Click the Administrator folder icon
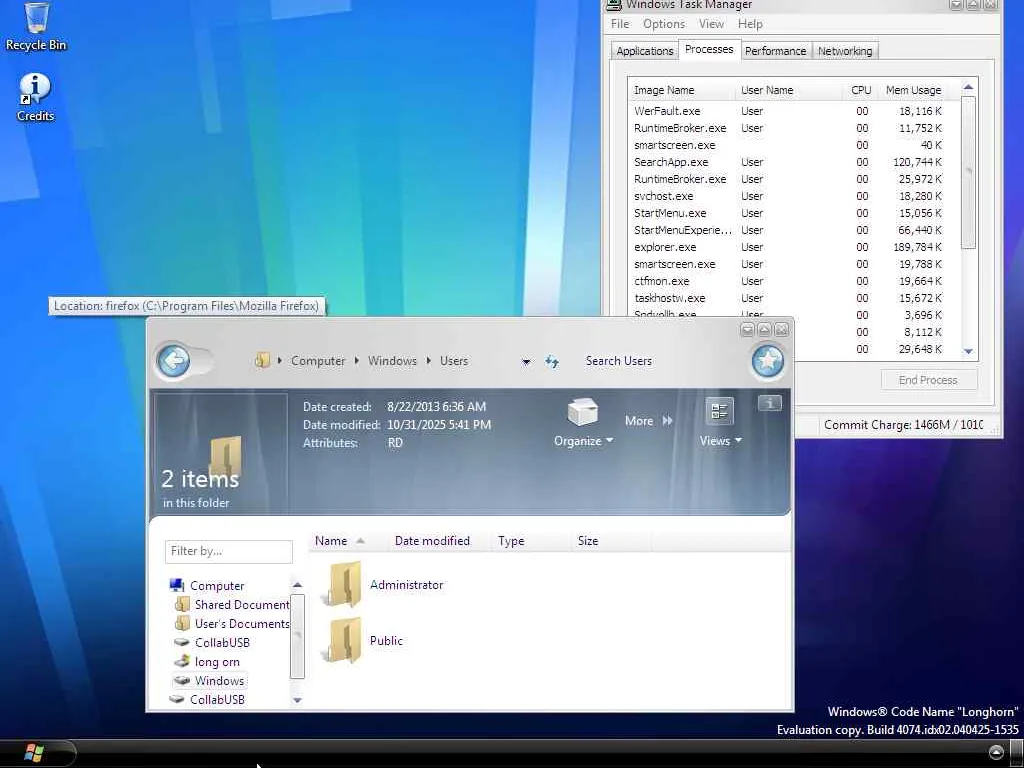 [x=343, y=584]
